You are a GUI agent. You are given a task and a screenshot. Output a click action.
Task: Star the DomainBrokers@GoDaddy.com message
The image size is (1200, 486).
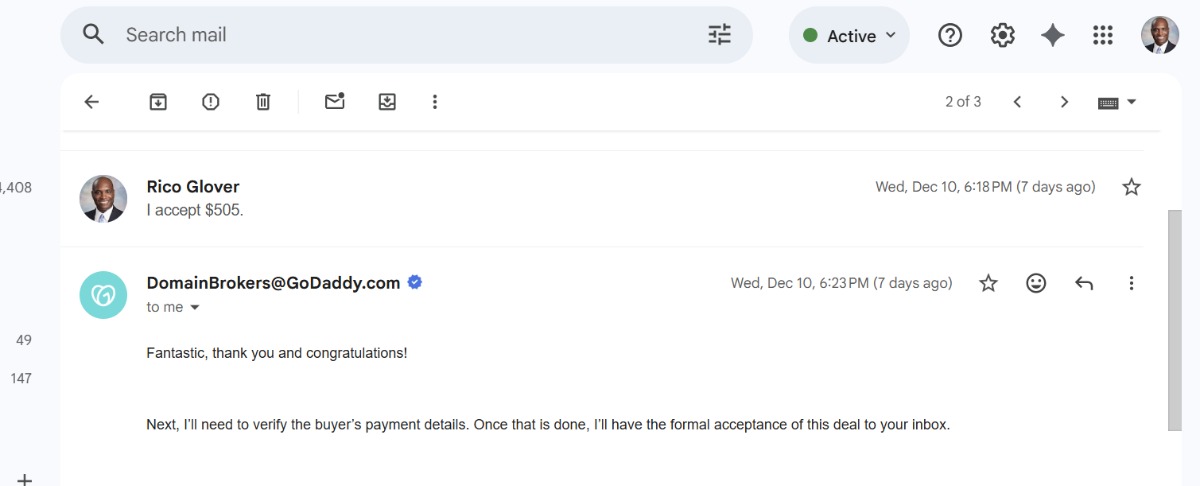click(988, 284)
